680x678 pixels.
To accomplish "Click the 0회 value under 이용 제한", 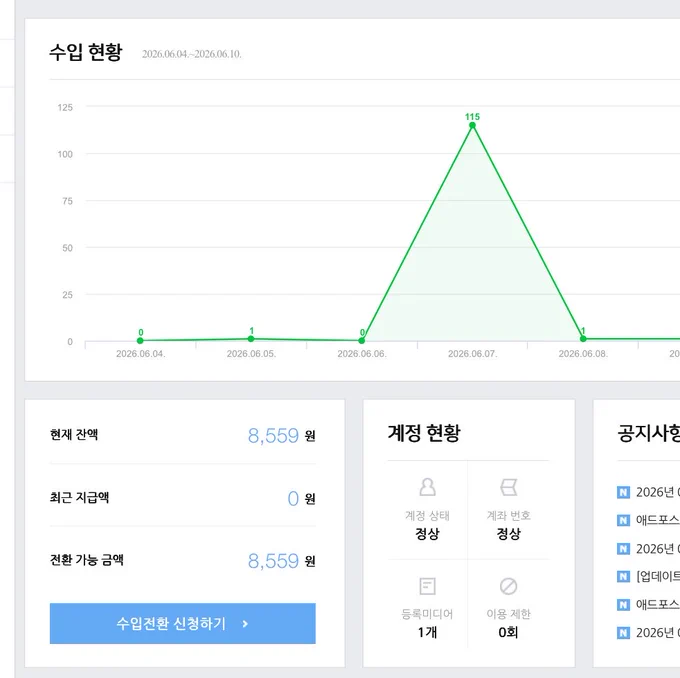I will coord(508,632).
